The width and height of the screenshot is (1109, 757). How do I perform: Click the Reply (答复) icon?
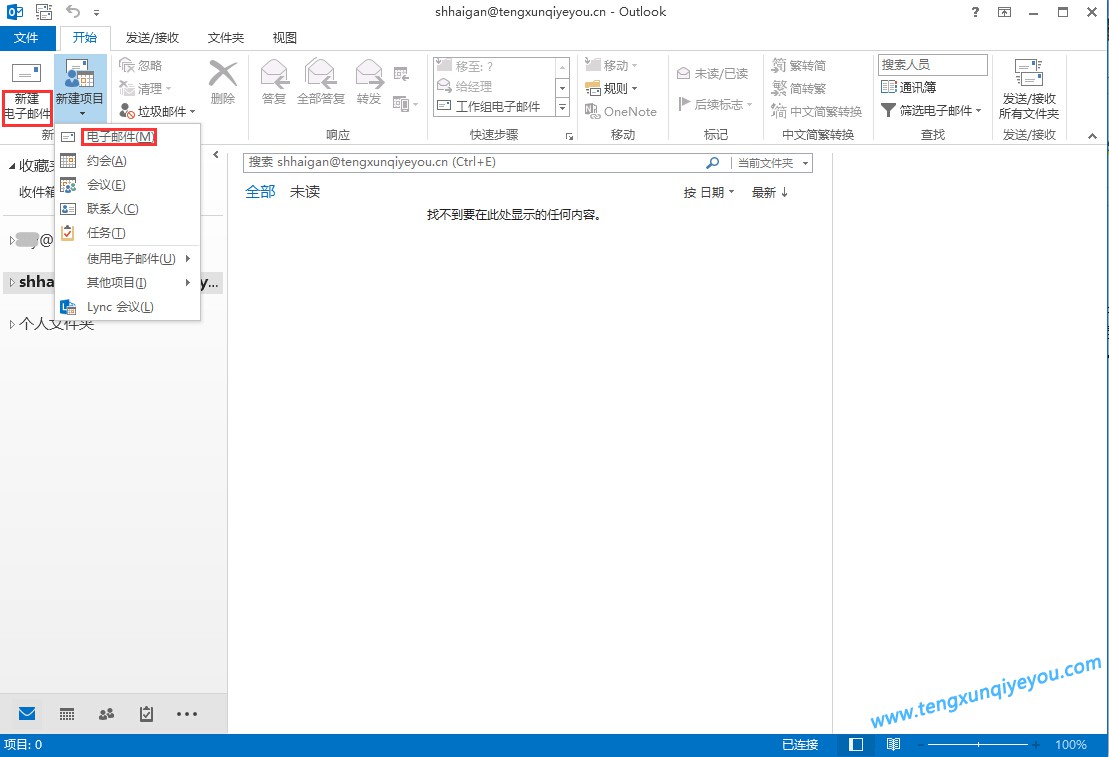tap(274, 73)
